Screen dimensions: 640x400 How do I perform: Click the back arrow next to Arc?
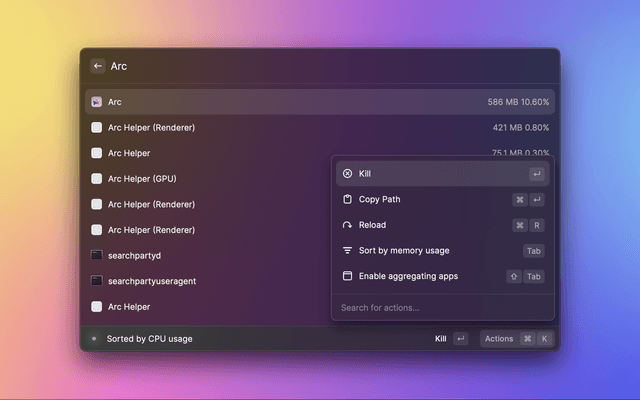[98, 66]
